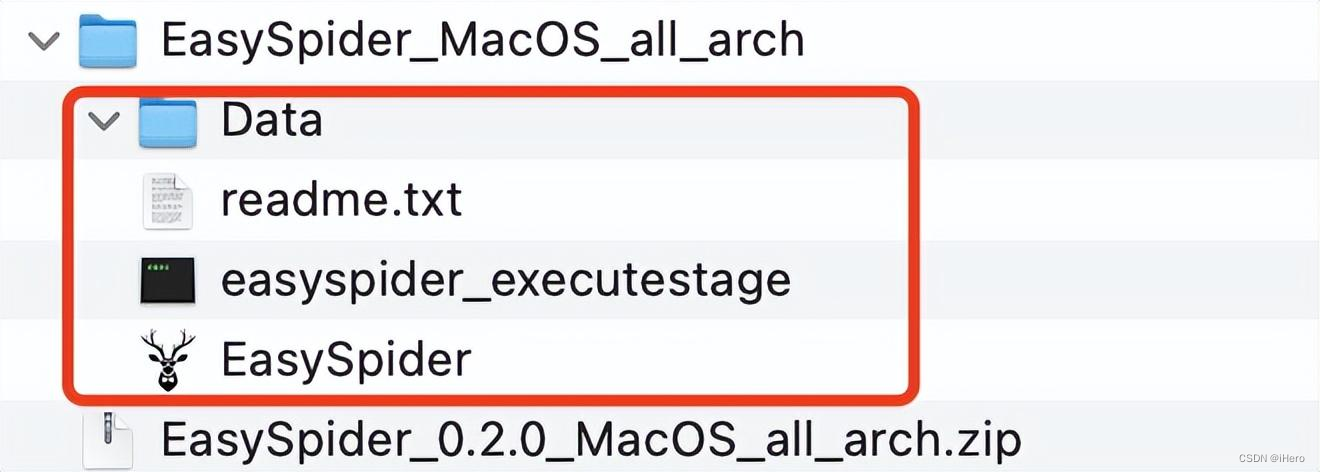The height and width of the screenshot is (472, 1320).
Task: Select the EasySpider_MacOS_all_arch folder name
Action: (482, 42)
